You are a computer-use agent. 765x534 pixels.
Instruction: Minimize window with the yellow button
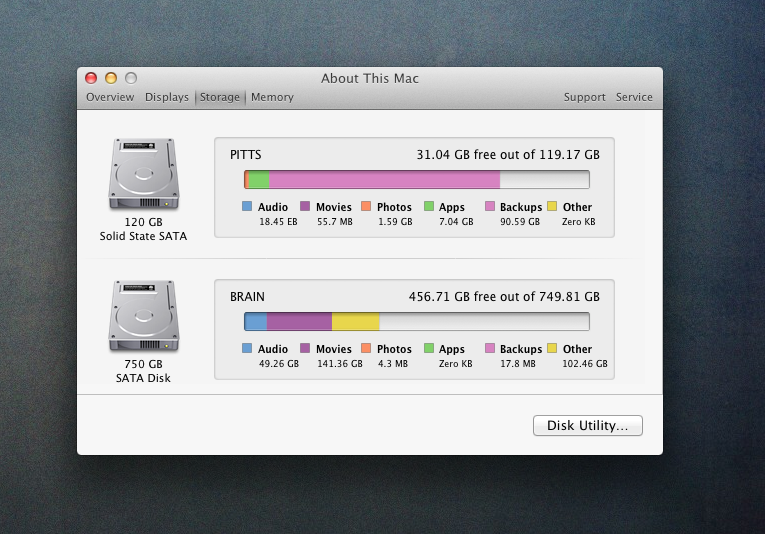click(111, 78)
